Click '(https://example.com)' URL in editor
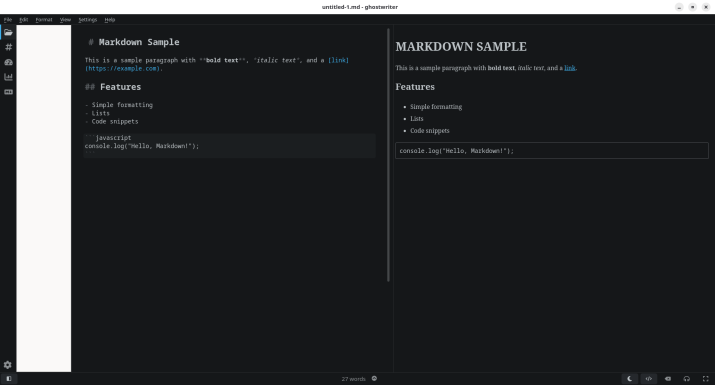This screenshot has height=385, width=715. (x=122, y=68)
